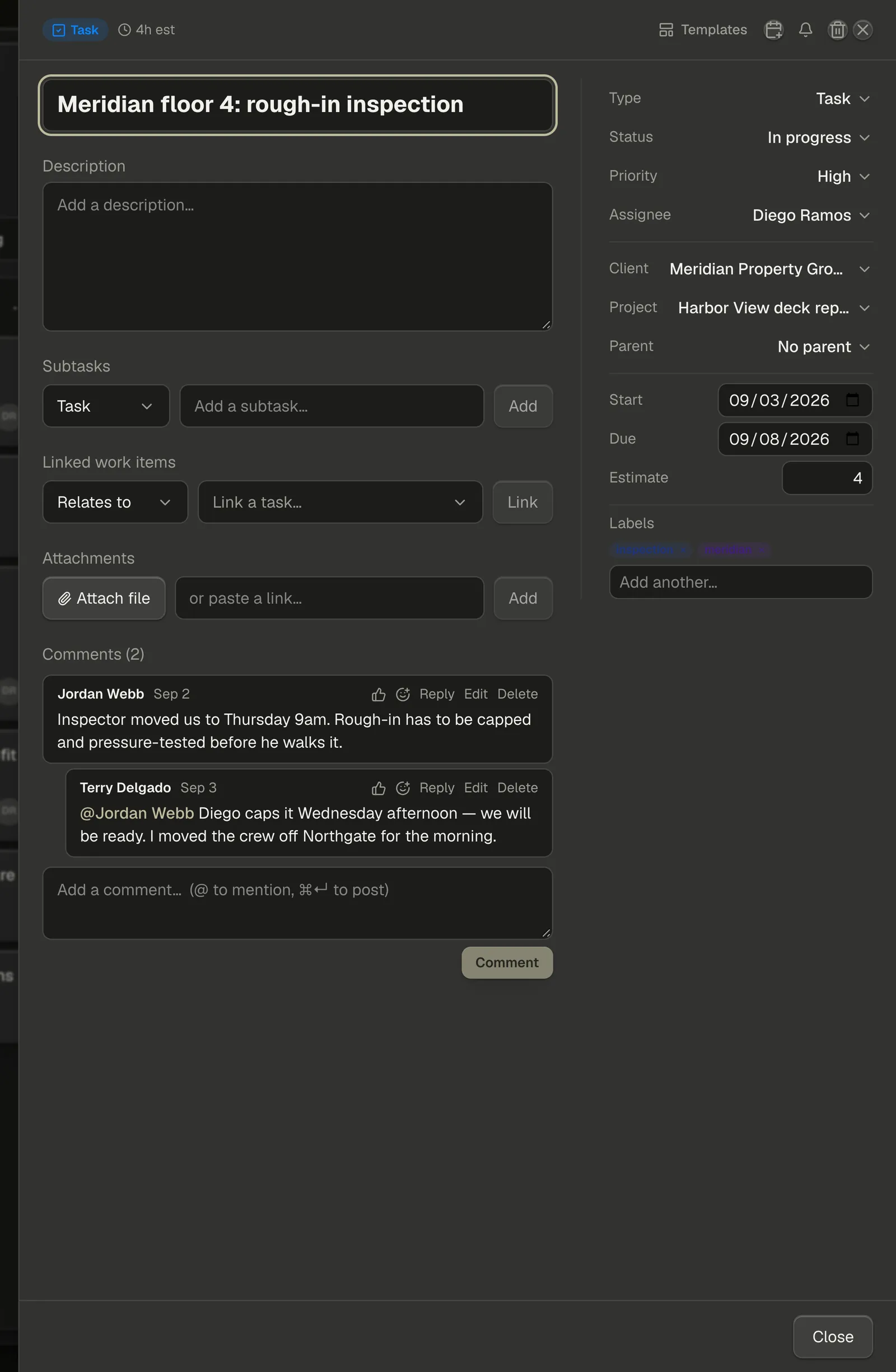
Task: Delete Terry Delgado's comment
Action: point(517,788)
